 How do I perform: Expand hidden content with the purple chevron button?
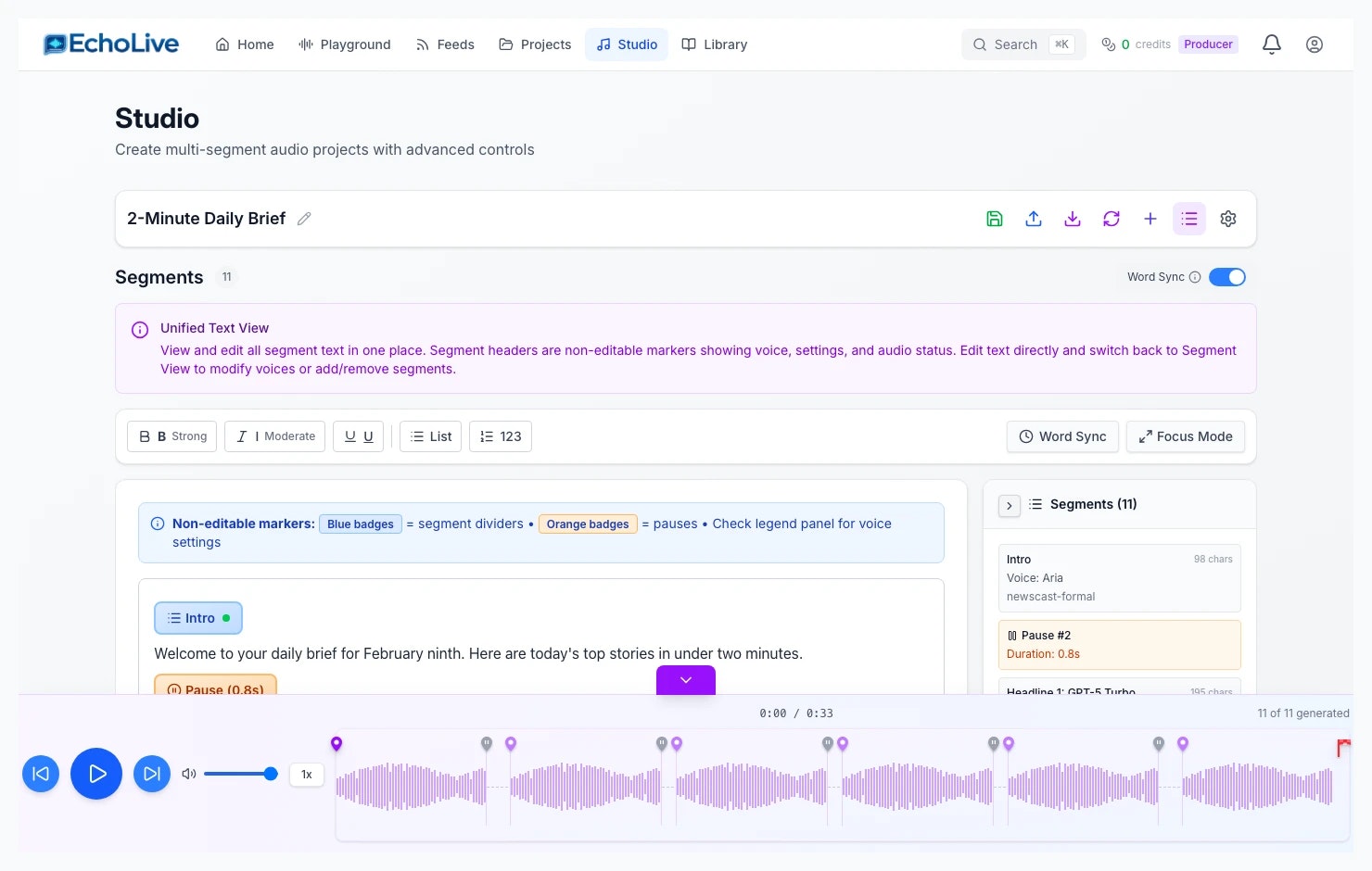pos(685,679)
